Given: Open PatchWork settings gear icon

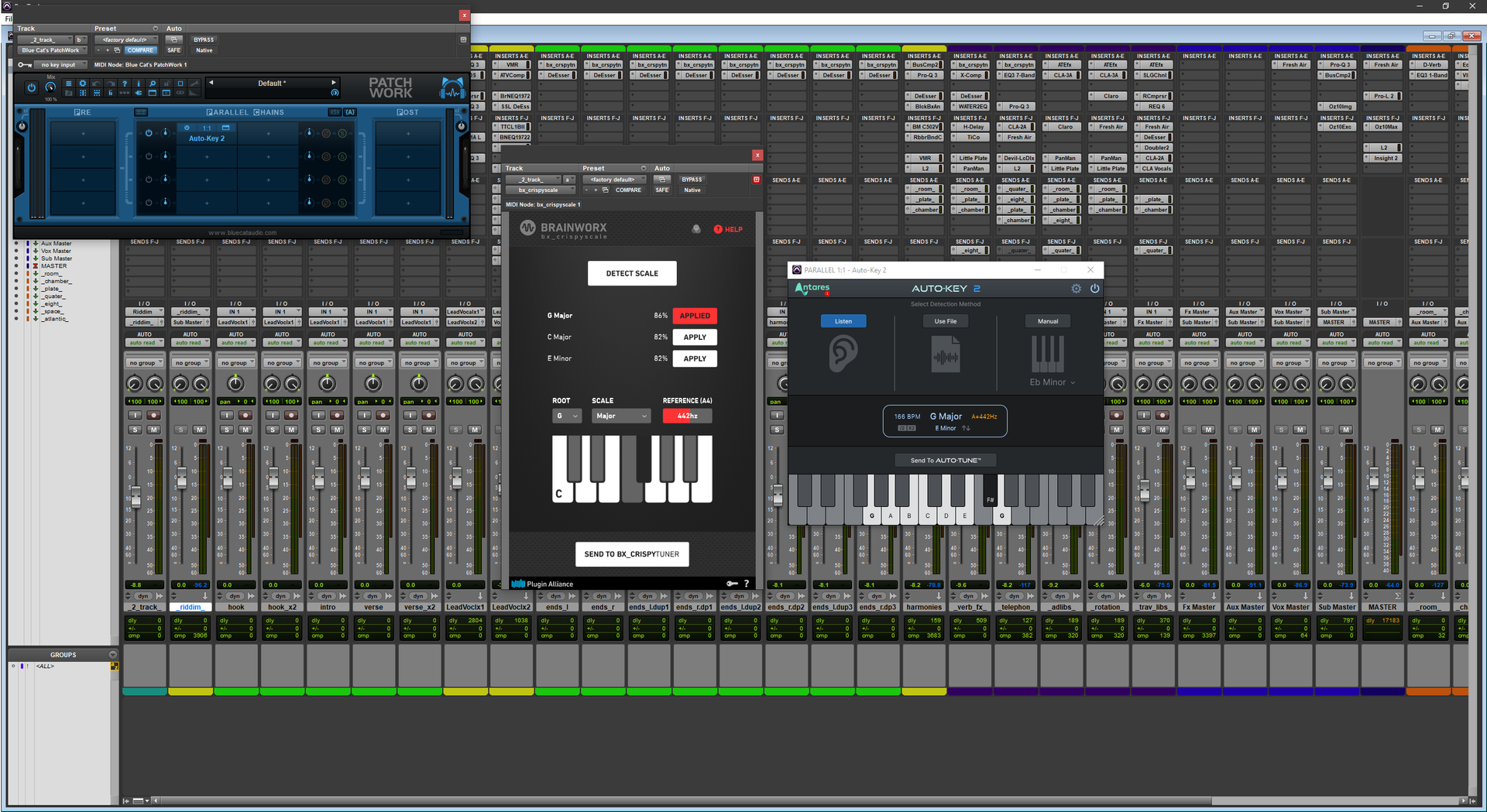Looking at the screenshot, I should (x=82, y=84).
